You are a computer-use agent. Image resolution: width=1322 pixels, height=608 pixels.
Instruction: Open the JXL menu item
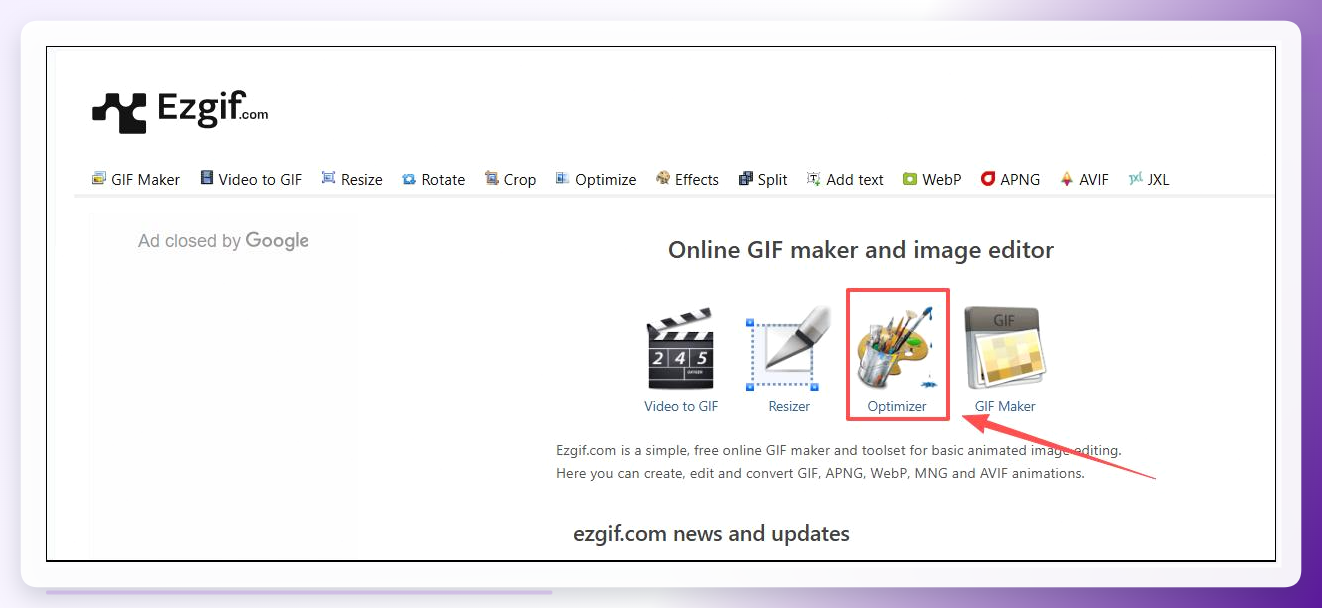pyautogui.click(x=1158, y=180)
